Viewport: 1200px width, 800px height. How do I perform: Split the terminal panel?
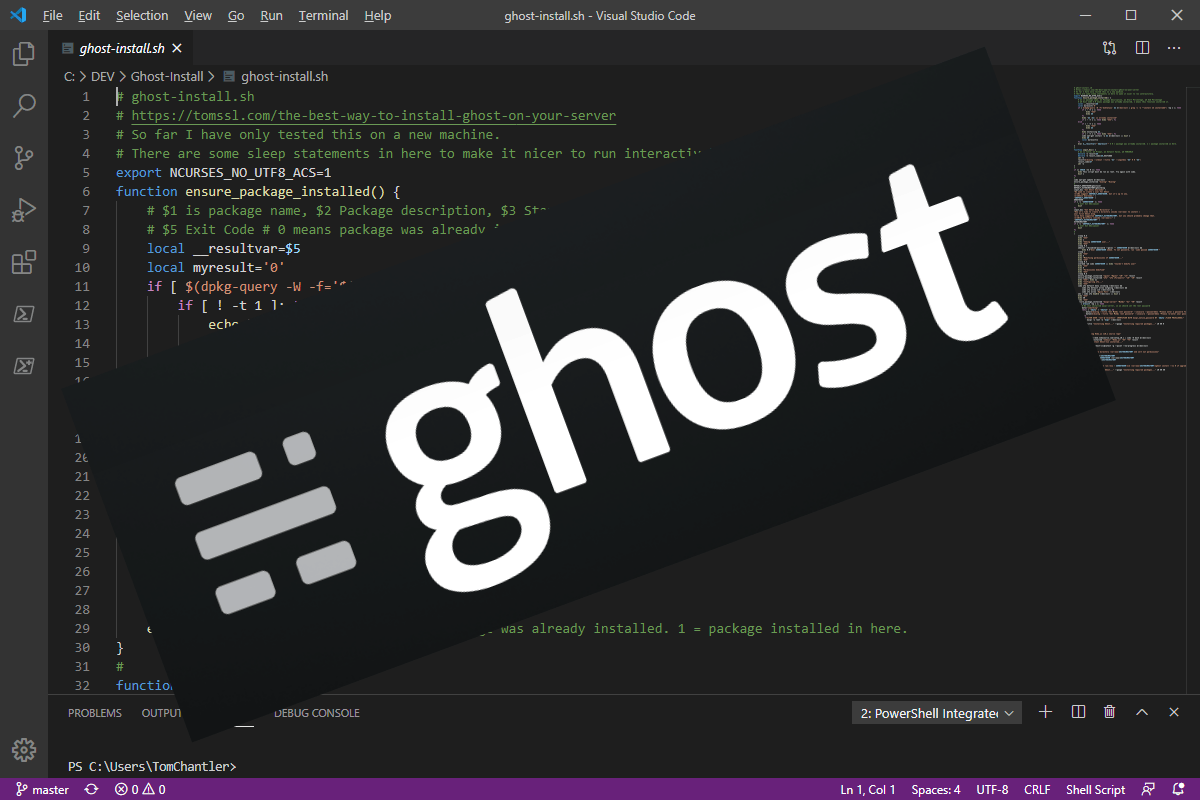point(1077,712)
